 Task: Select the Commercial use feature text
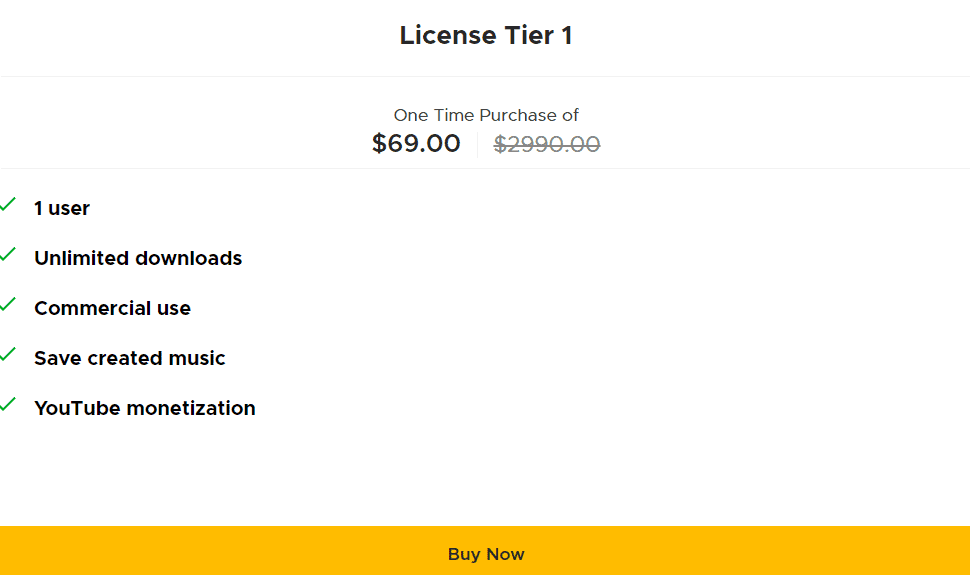(x=112, y=309)
